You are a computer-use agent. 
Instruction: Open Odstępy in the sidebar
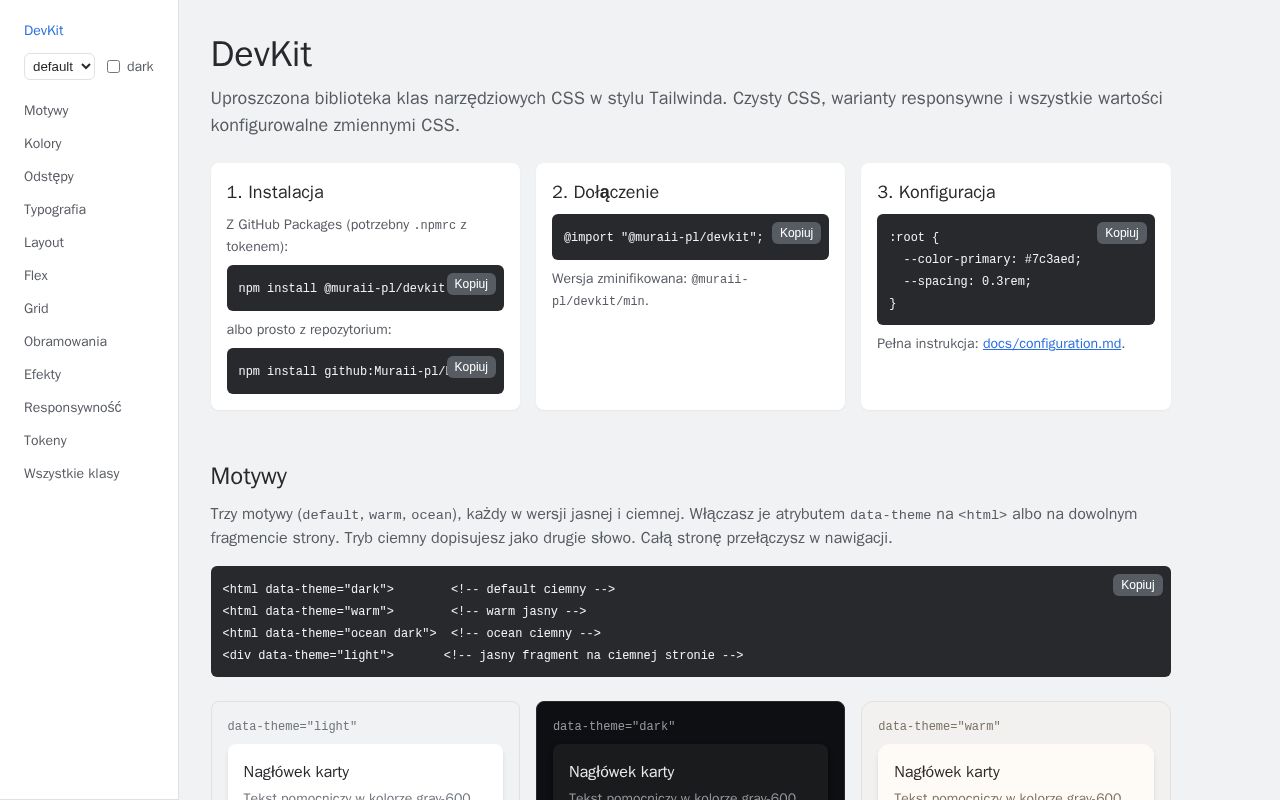click(49, 176)
